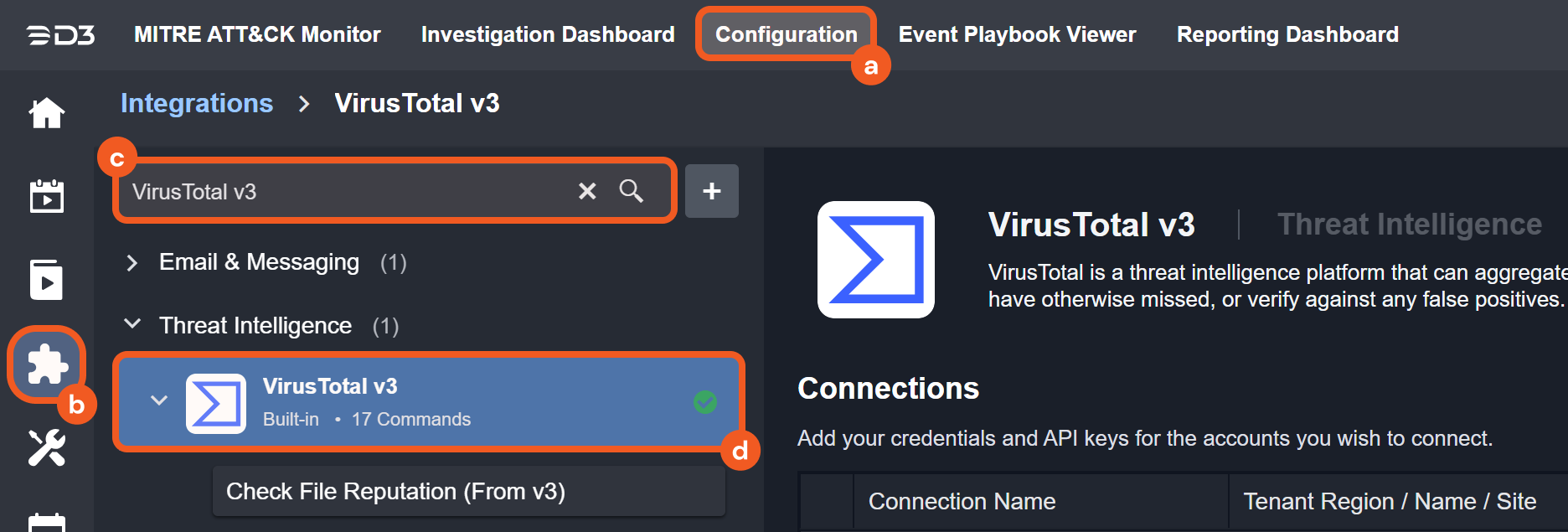The image size is (1568, 532).
Task: Add a new integration with the plus button
Action: pyautogui.click(x=711, y=192)
